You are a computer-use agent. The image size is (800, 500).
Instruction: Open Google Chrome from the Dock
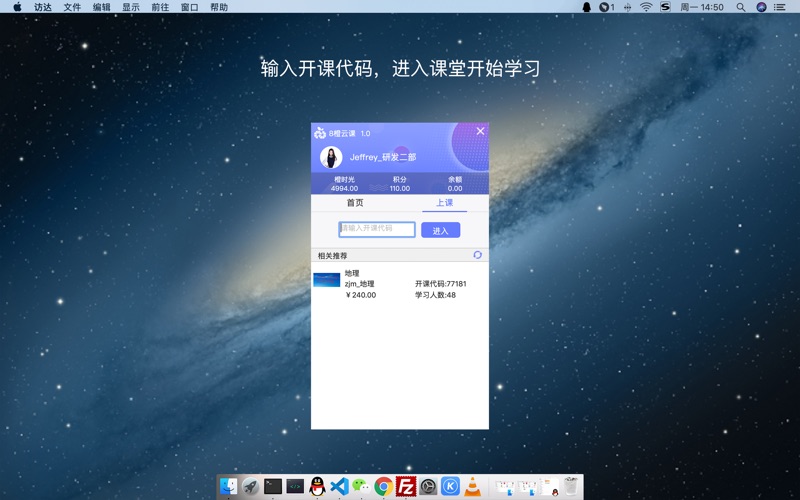384,486
